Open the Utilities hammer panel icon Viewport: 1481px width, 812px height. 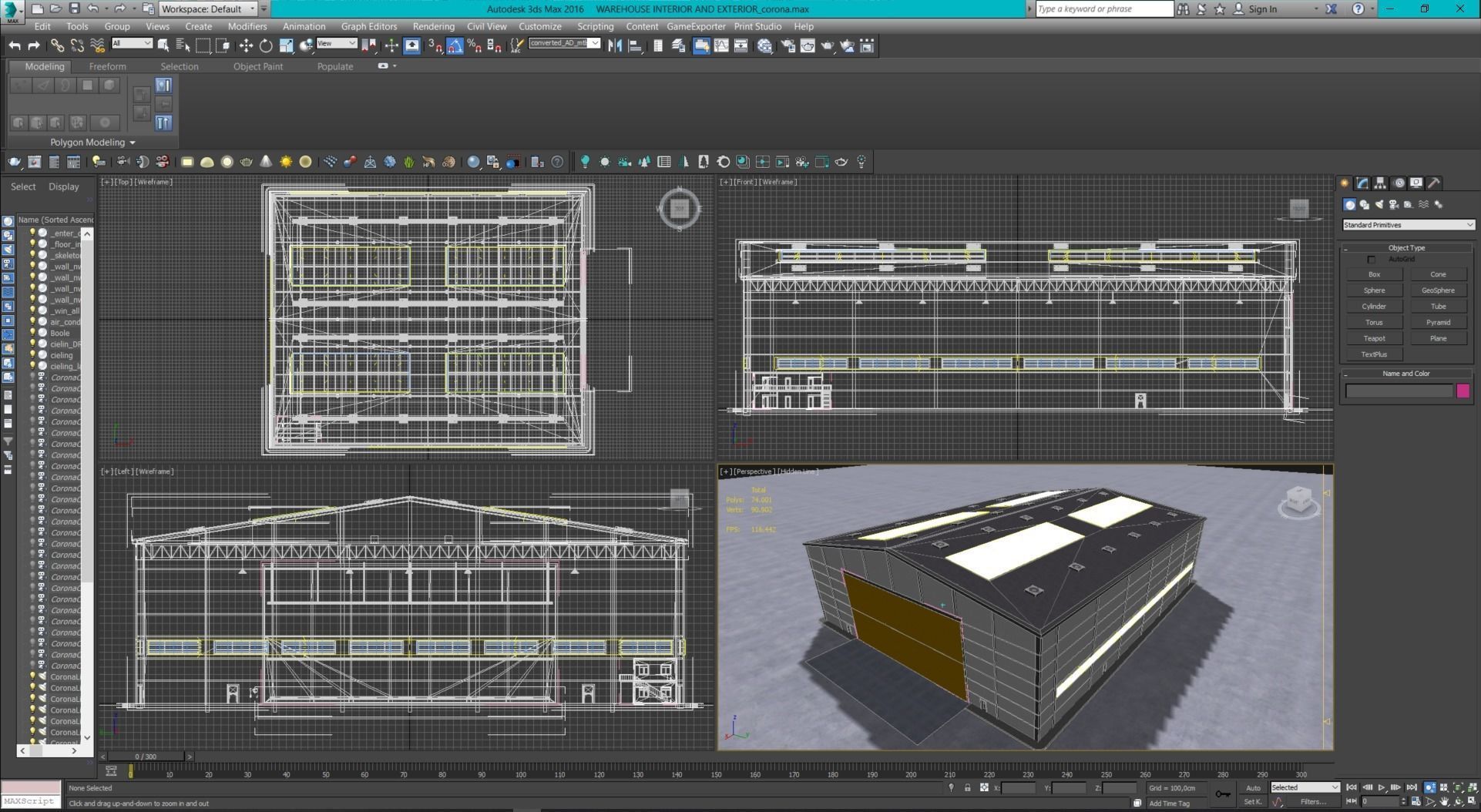click(1434, 183)
